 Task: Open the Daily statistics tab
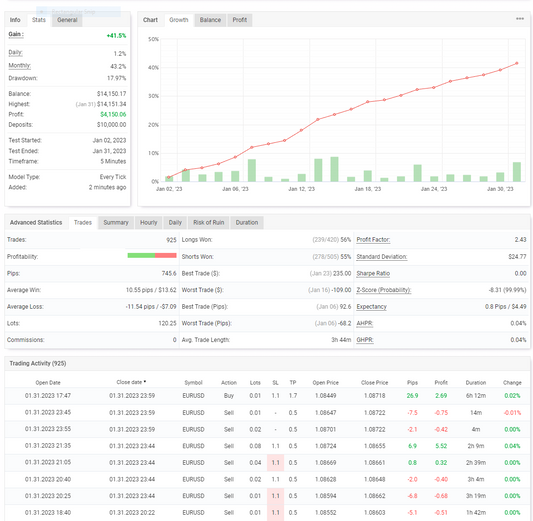pos(175,223)
